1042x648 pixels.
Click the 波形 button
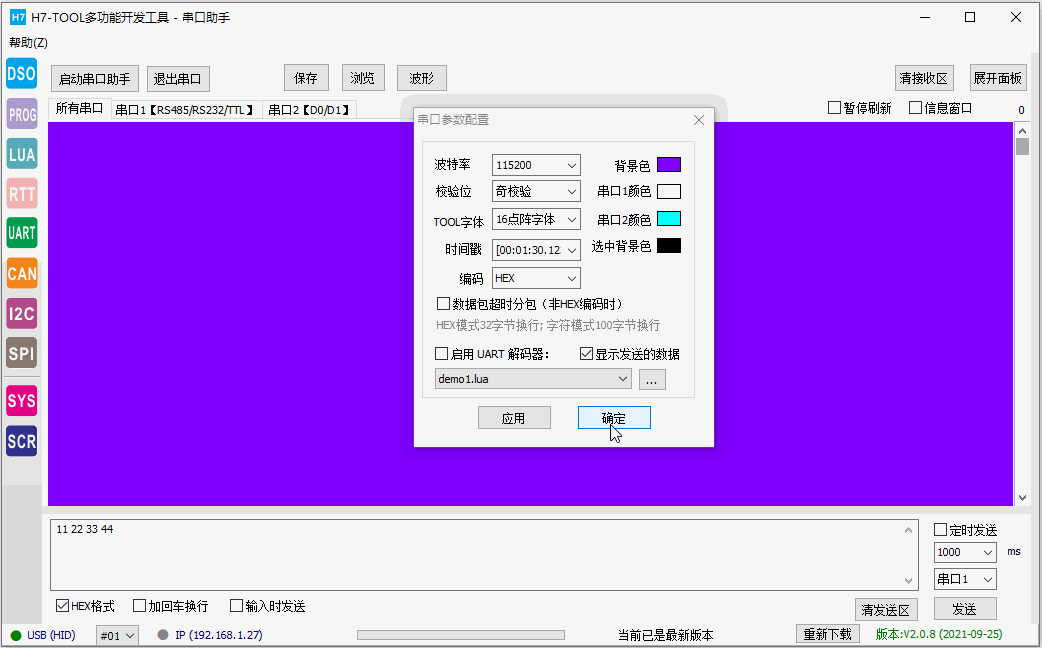(x=421, y=78)
